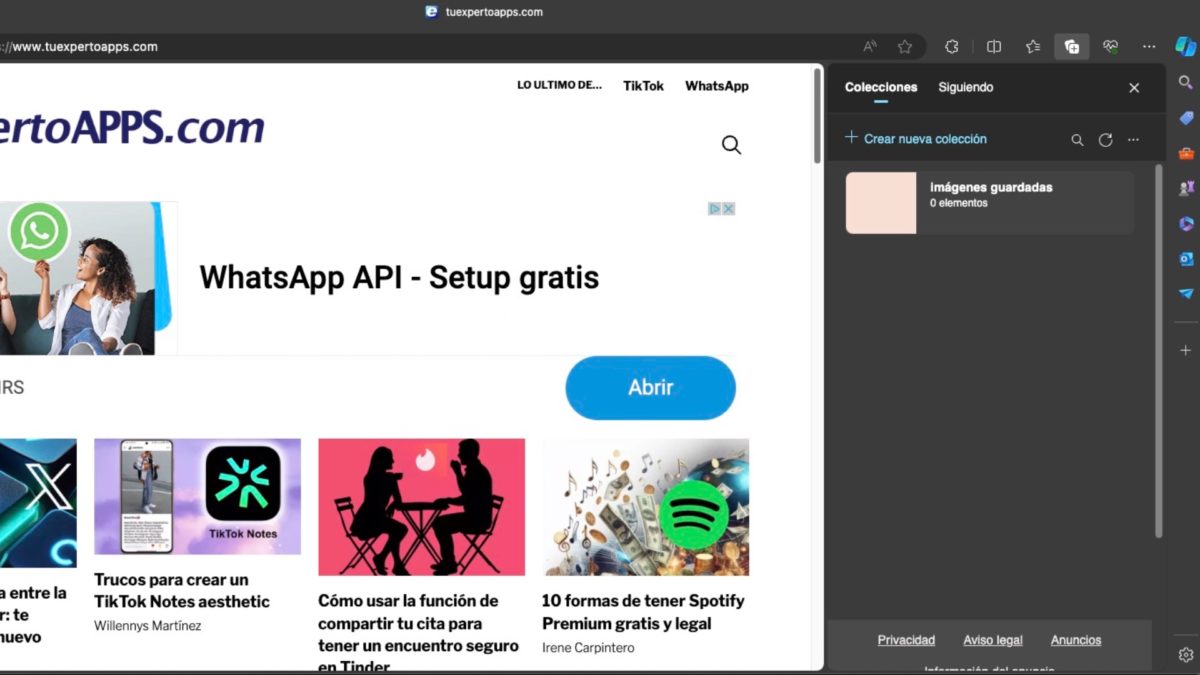Image resolution: width=1200 pixels, height=675 pixels.
Task: Open the Anuncios link
Action: [x=1076, y=640]
